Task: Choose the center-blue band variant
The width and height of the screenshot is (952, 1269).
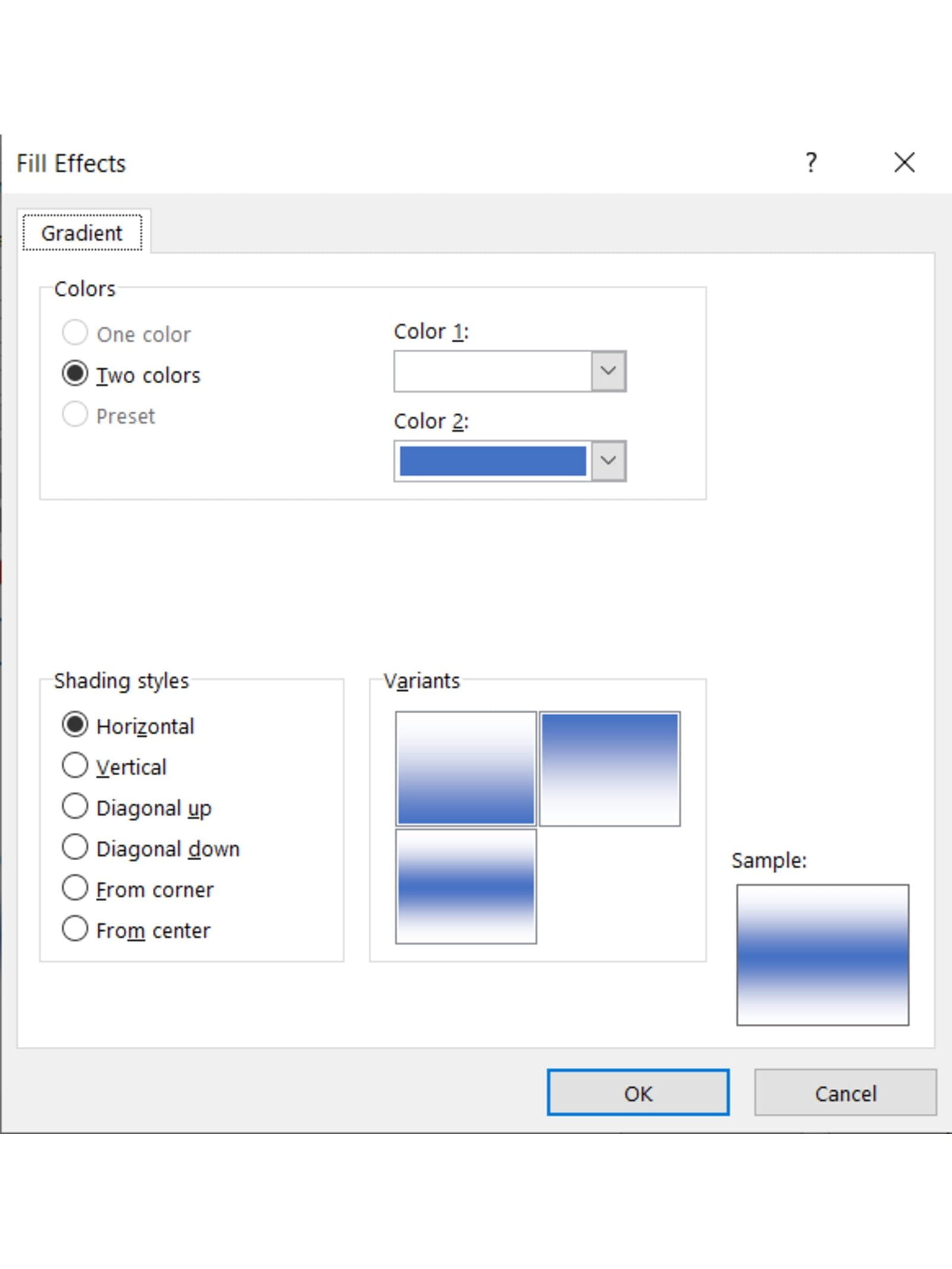Action: click(466, 886)
